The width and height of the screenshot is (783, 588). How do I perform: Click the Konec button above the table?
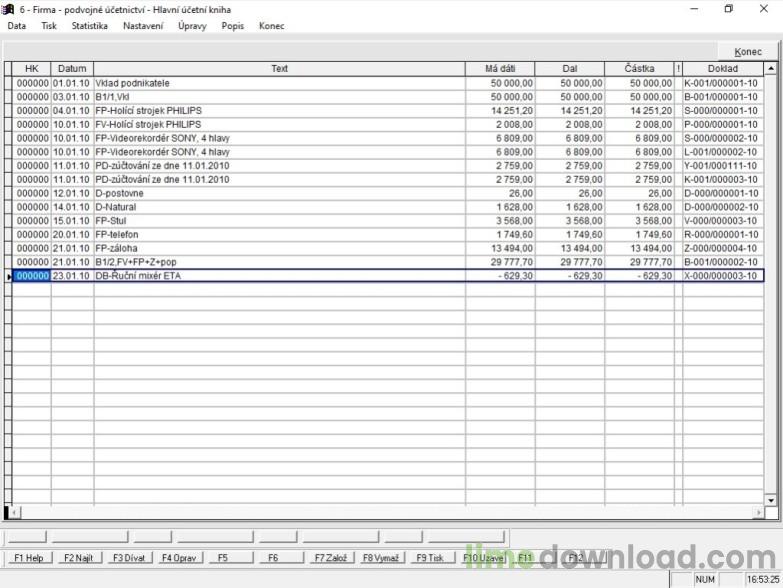[748, 51]
